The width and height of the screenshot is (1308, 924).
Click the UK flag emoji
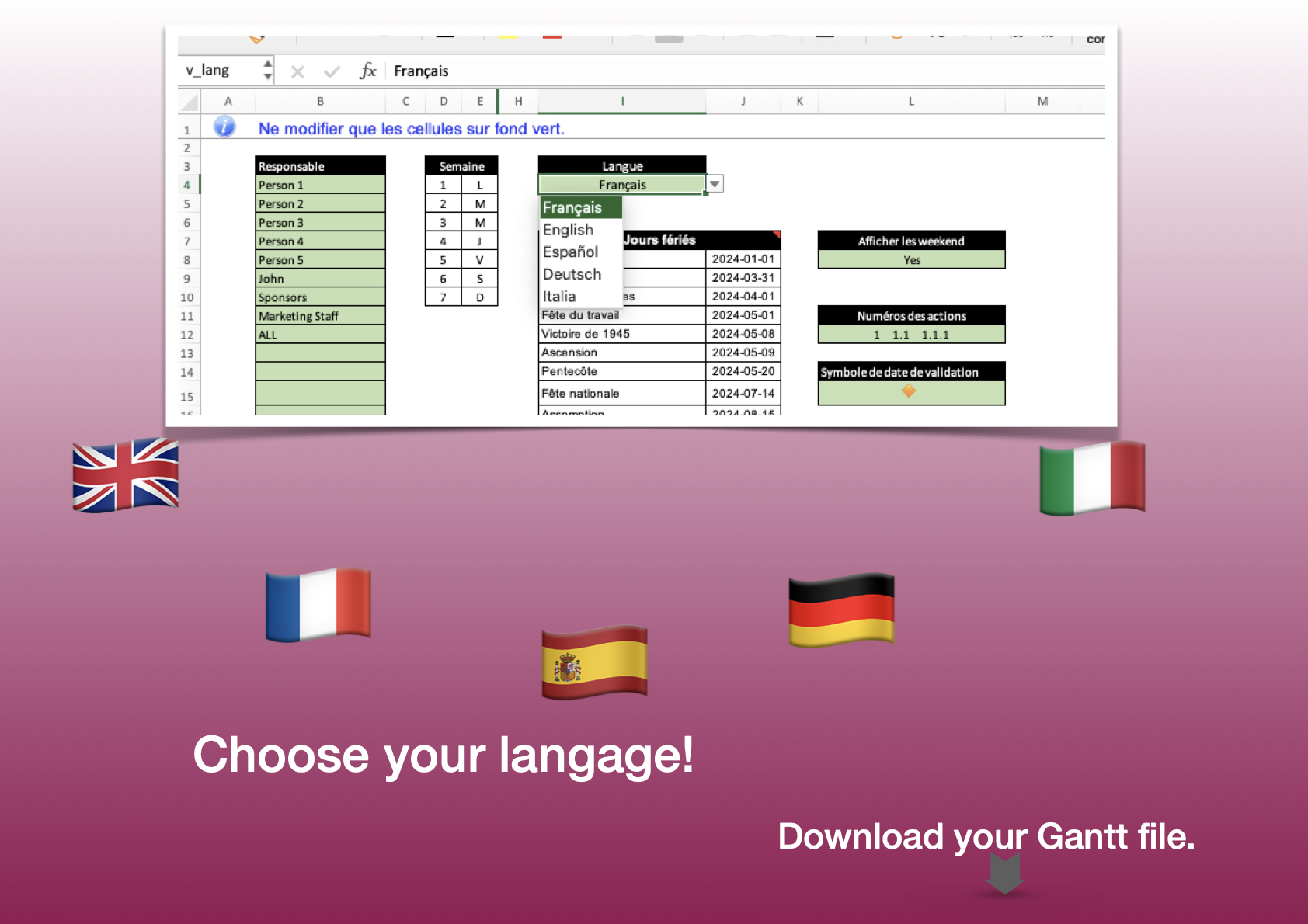click(x=125, y=476)
